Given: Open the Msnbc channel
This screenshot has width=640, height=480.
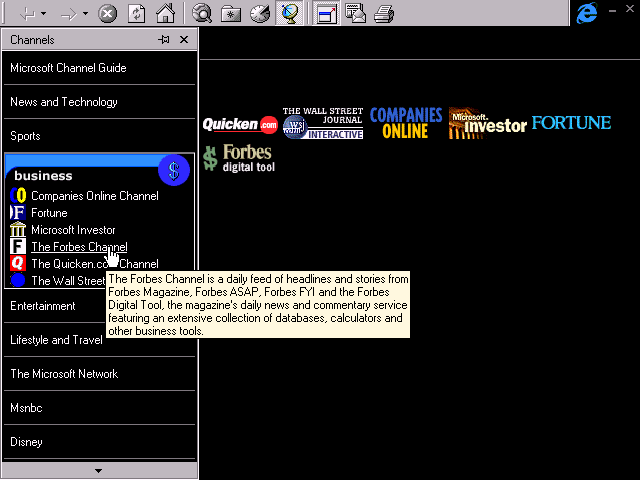Looking at the screenshot, I should click(x=99, y=407).
